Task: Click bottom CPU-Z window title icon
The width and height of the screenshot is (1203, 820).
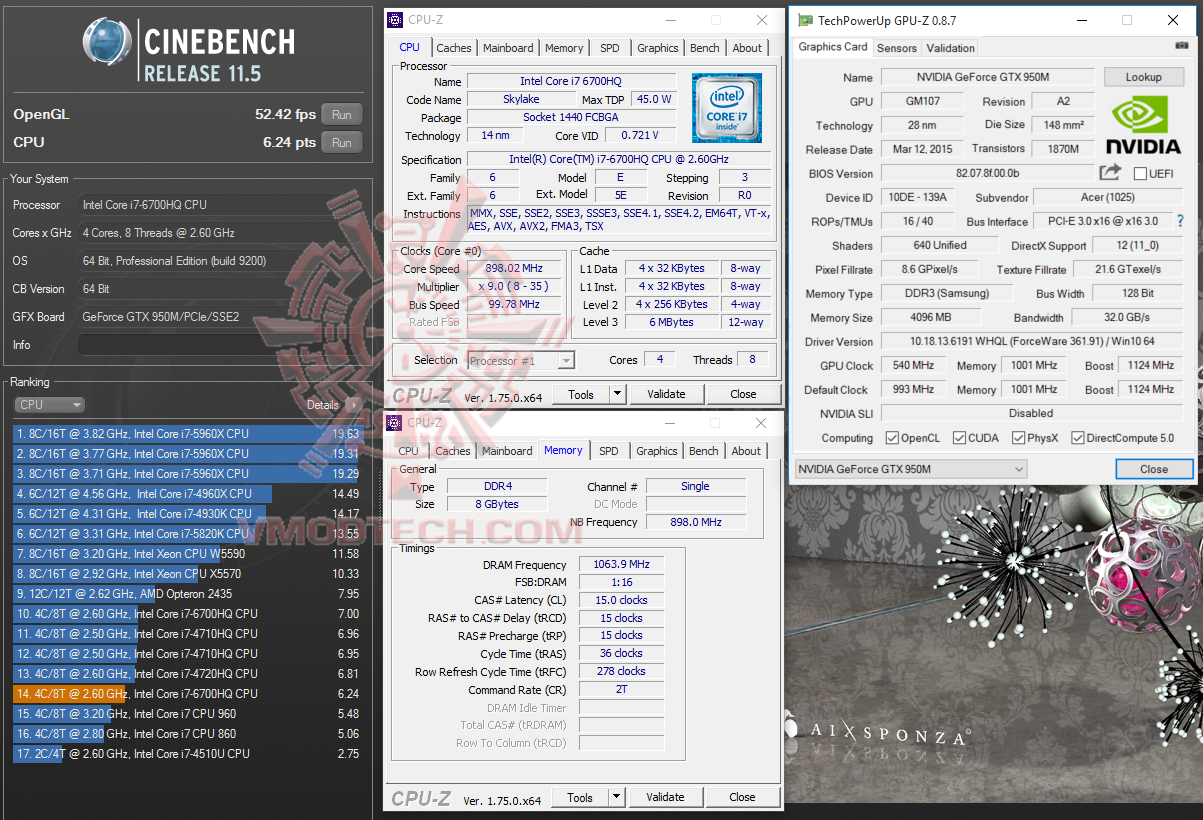Action: coord(395,423)
